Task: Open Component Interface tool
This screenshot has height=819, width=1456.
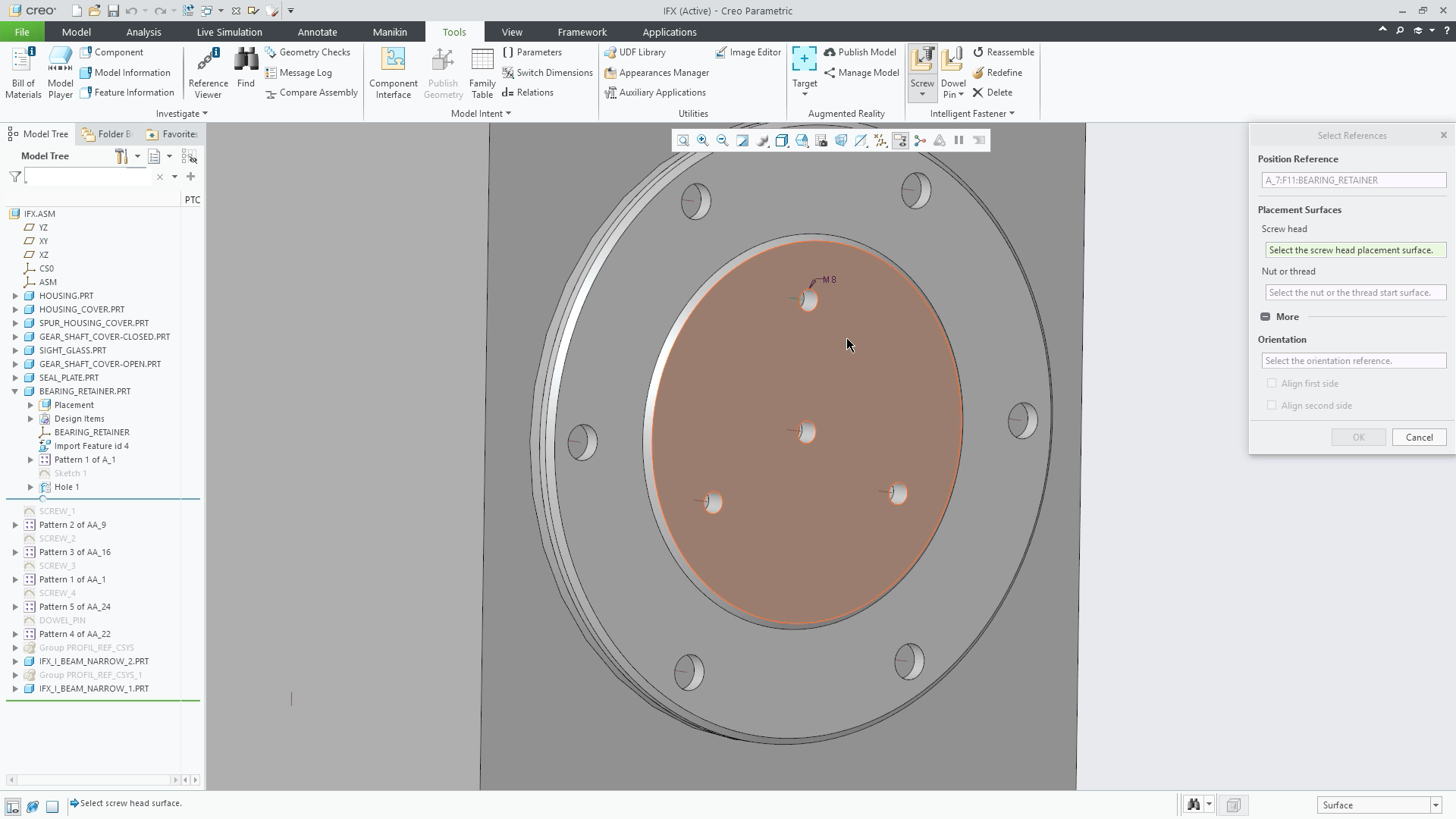Action: tap(394, 73)
